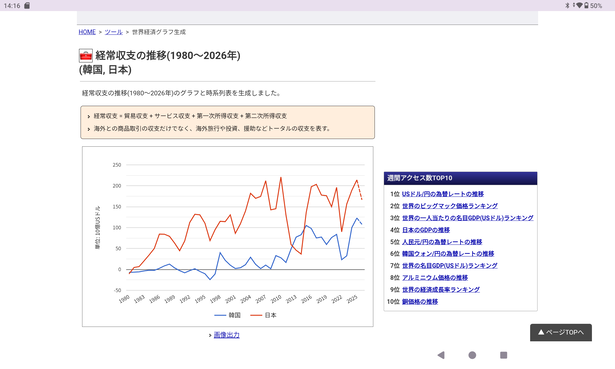This screenshot has width=615, height=369.
Task: Click the 経常収支の推移(1980〜2026年) heading
Action: pos(168,56)
